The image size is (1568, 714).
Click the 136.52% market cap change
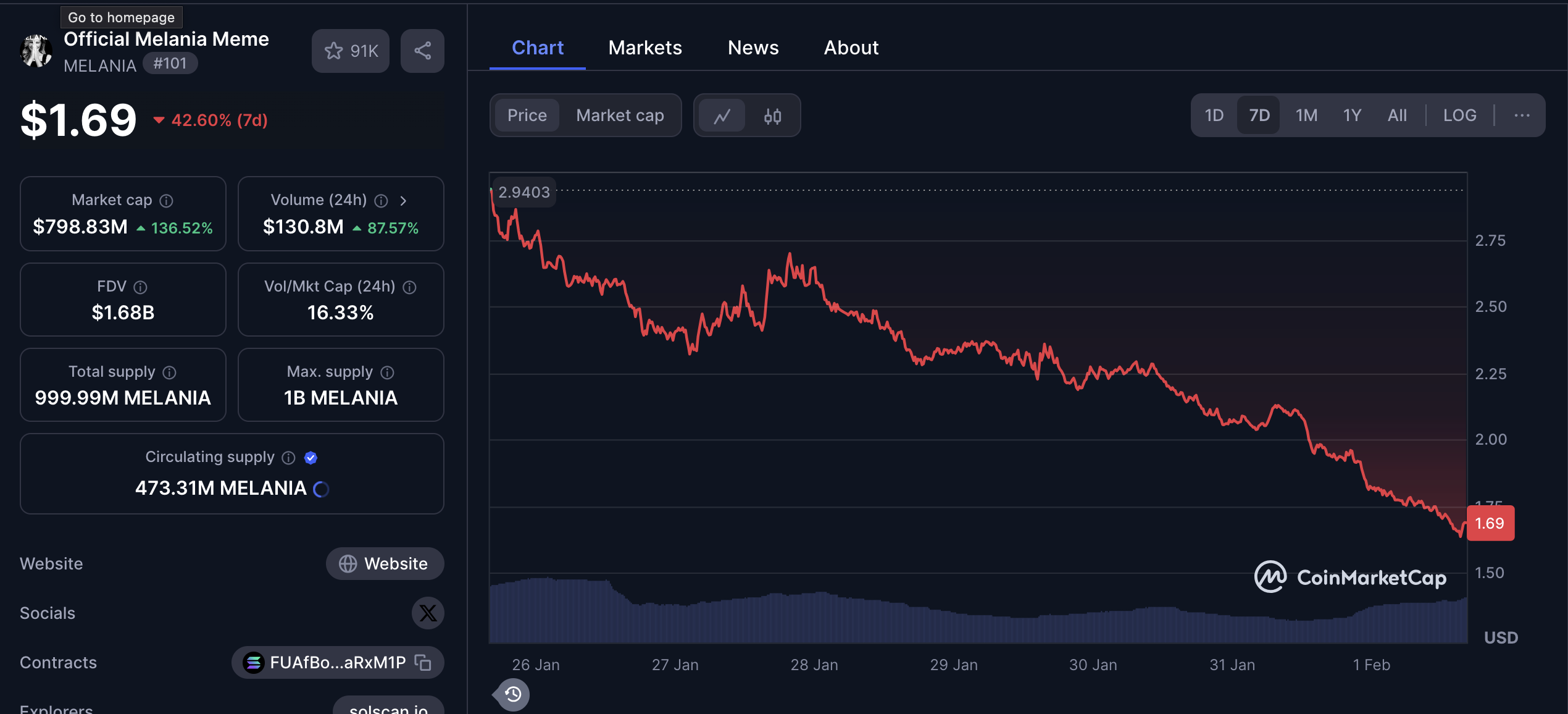coord(181,229)
